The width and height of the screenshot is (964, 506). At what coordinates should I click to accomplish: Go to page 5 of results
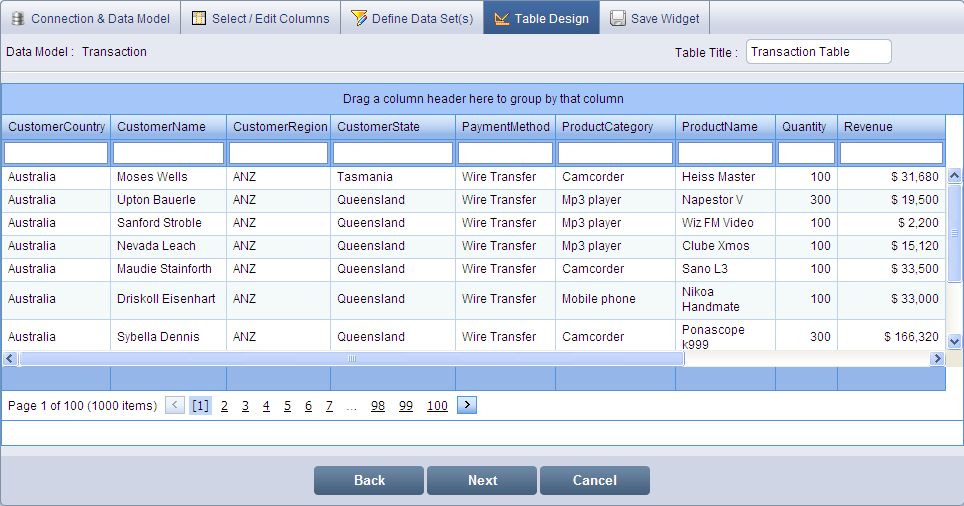(287, 406)
